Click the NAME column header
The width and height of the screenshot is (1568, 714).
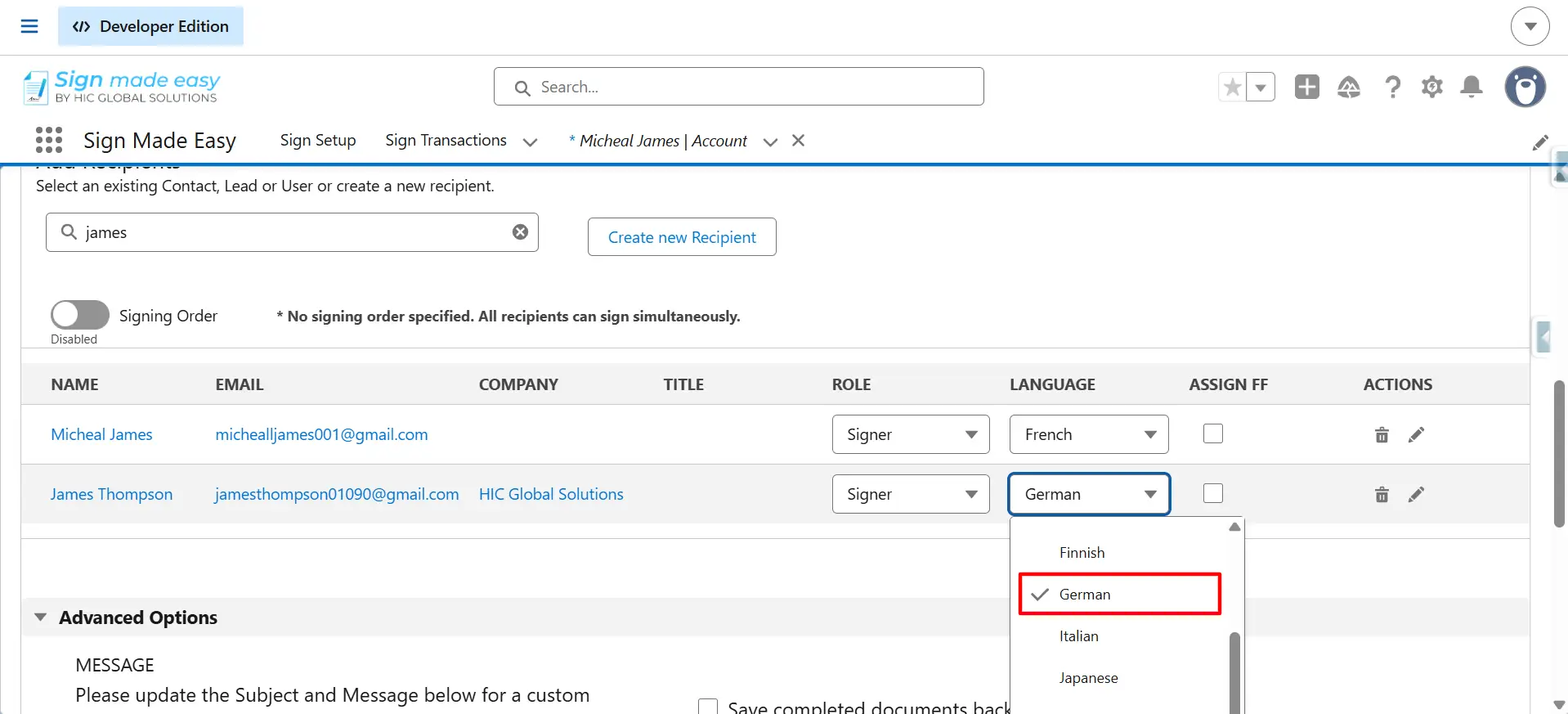pos(74,384)
